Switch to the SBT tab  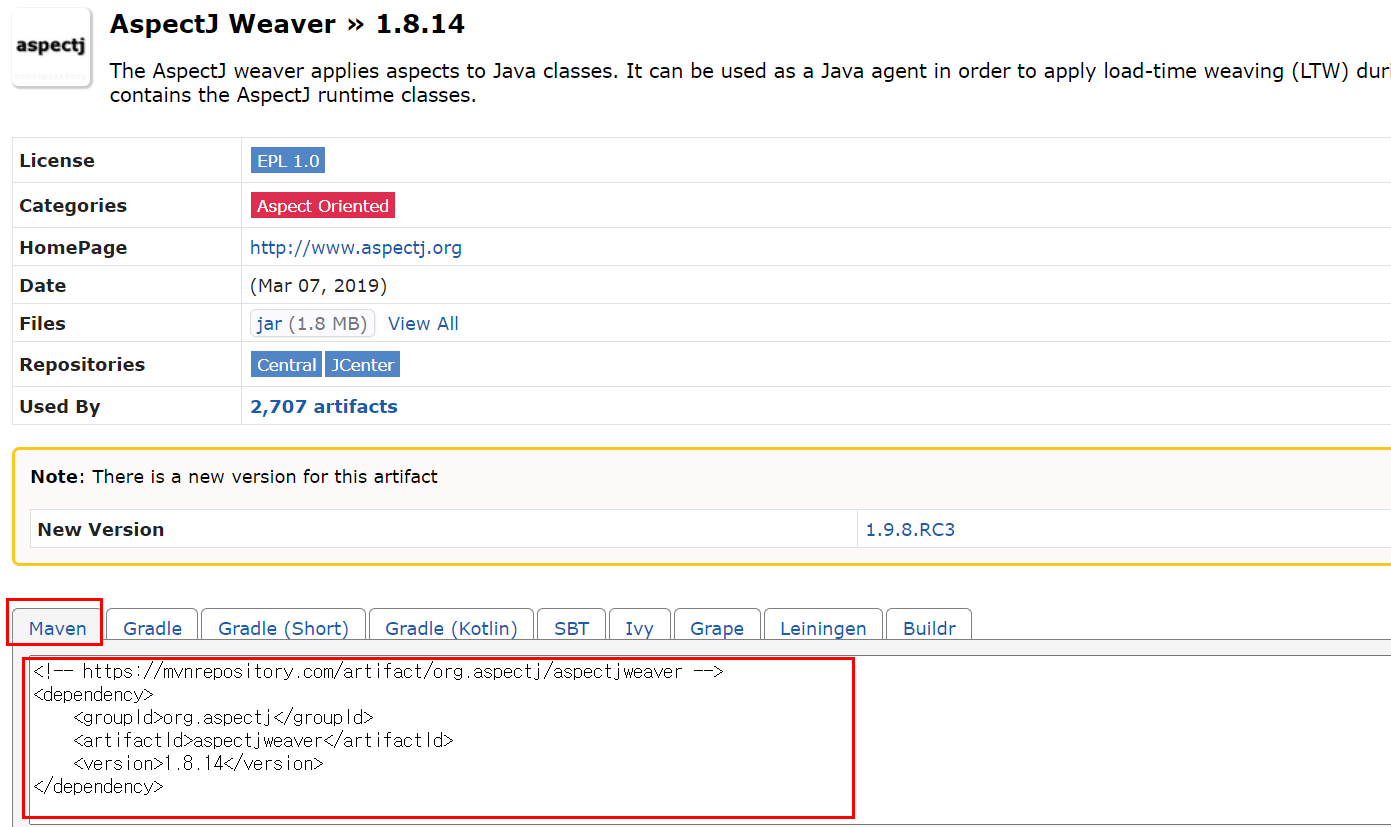571,628
